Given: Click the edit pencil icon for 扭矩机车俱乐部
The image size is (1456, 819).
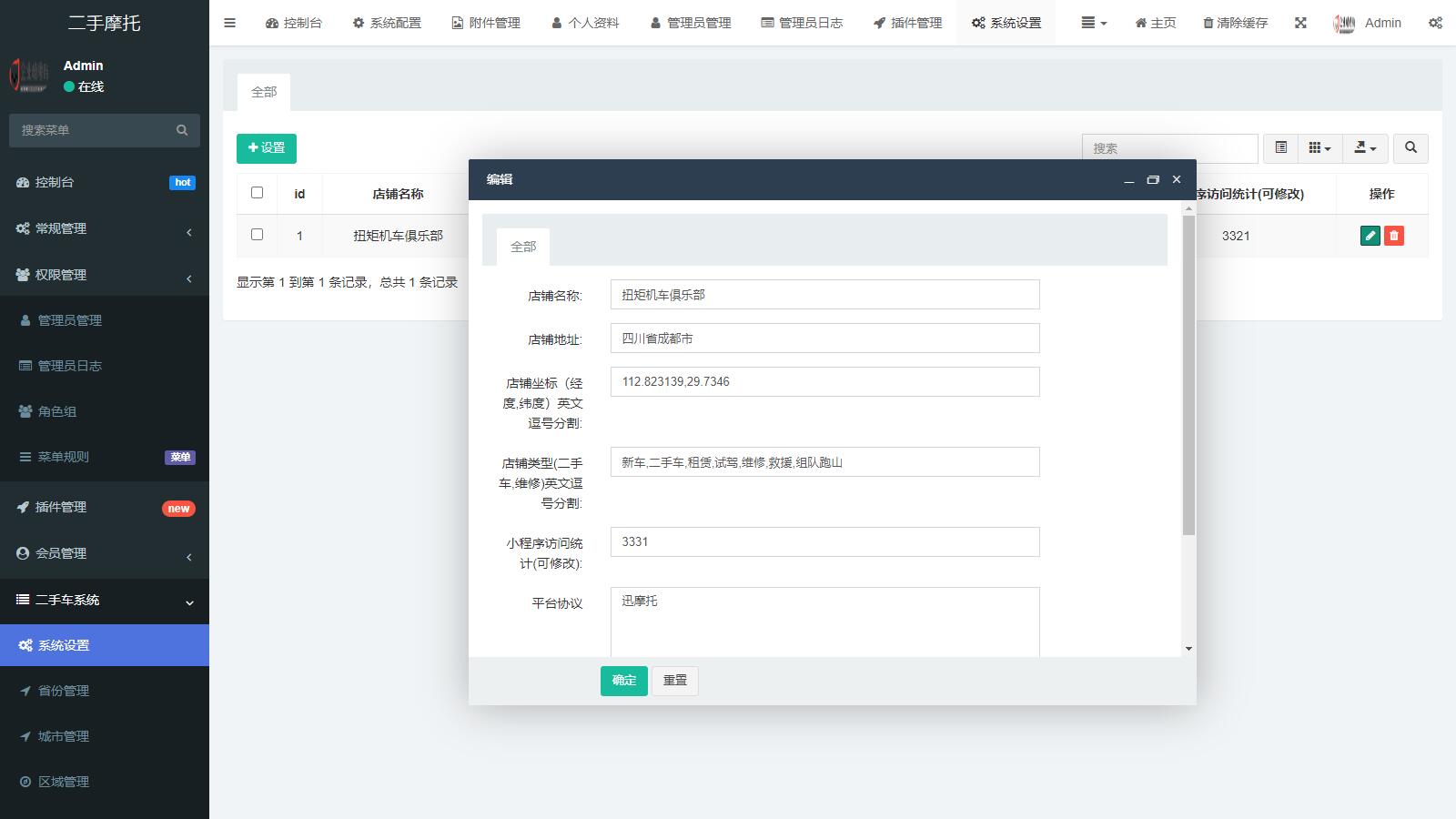Looking at the screenshot, I should [1370, 235].
